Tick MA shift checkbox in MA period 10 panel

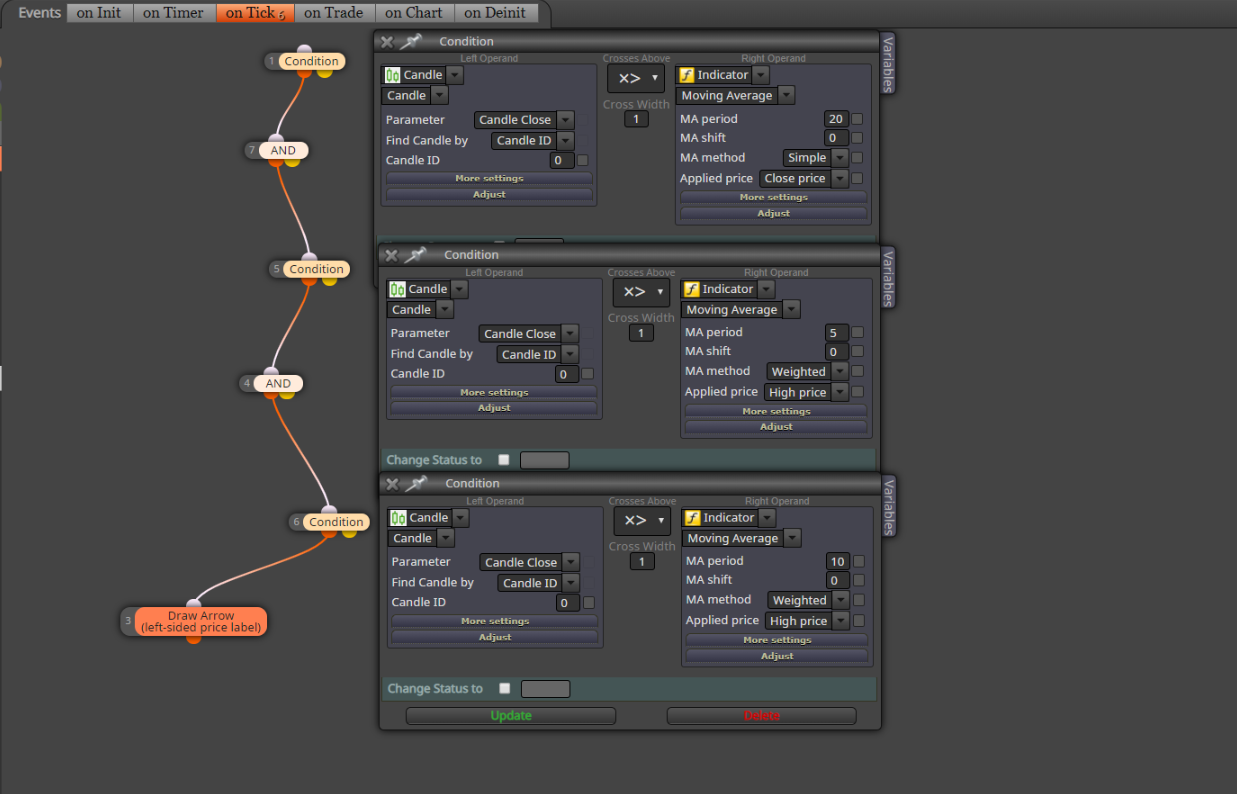tap(859, 581)
